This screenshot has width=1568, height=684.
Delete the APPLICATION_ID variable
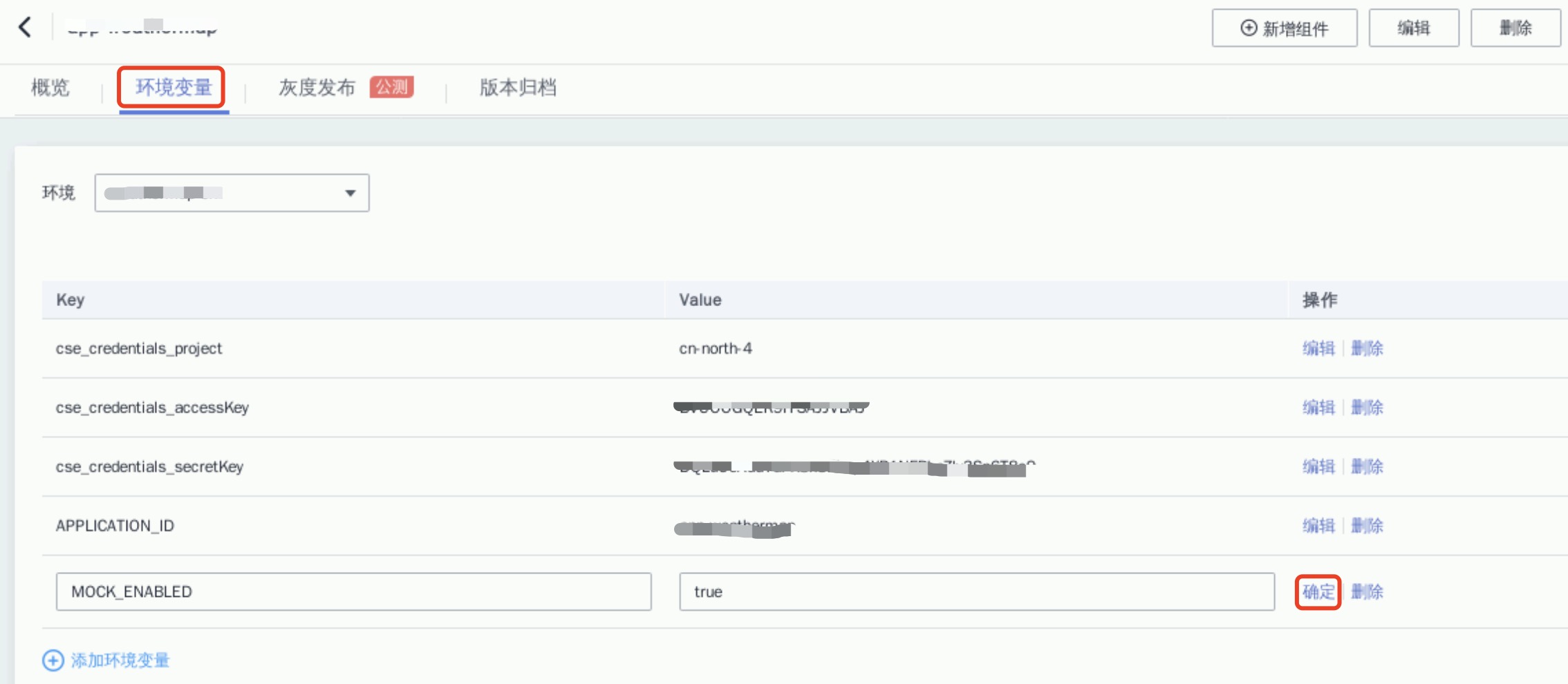point(1367,526)
